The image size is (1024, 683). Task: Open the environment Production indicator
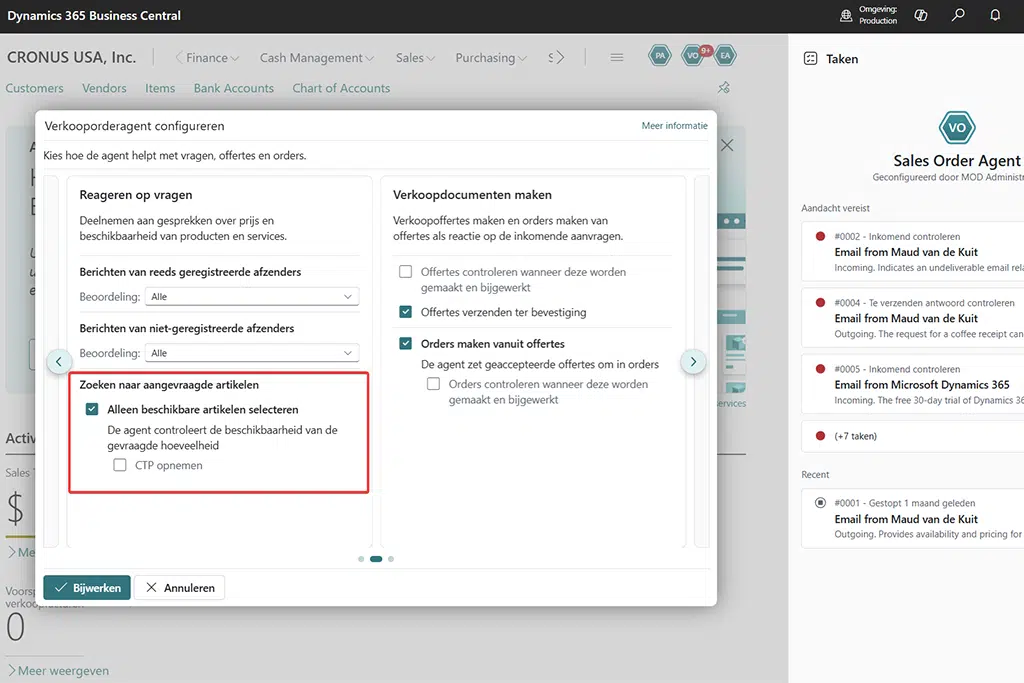869,15
